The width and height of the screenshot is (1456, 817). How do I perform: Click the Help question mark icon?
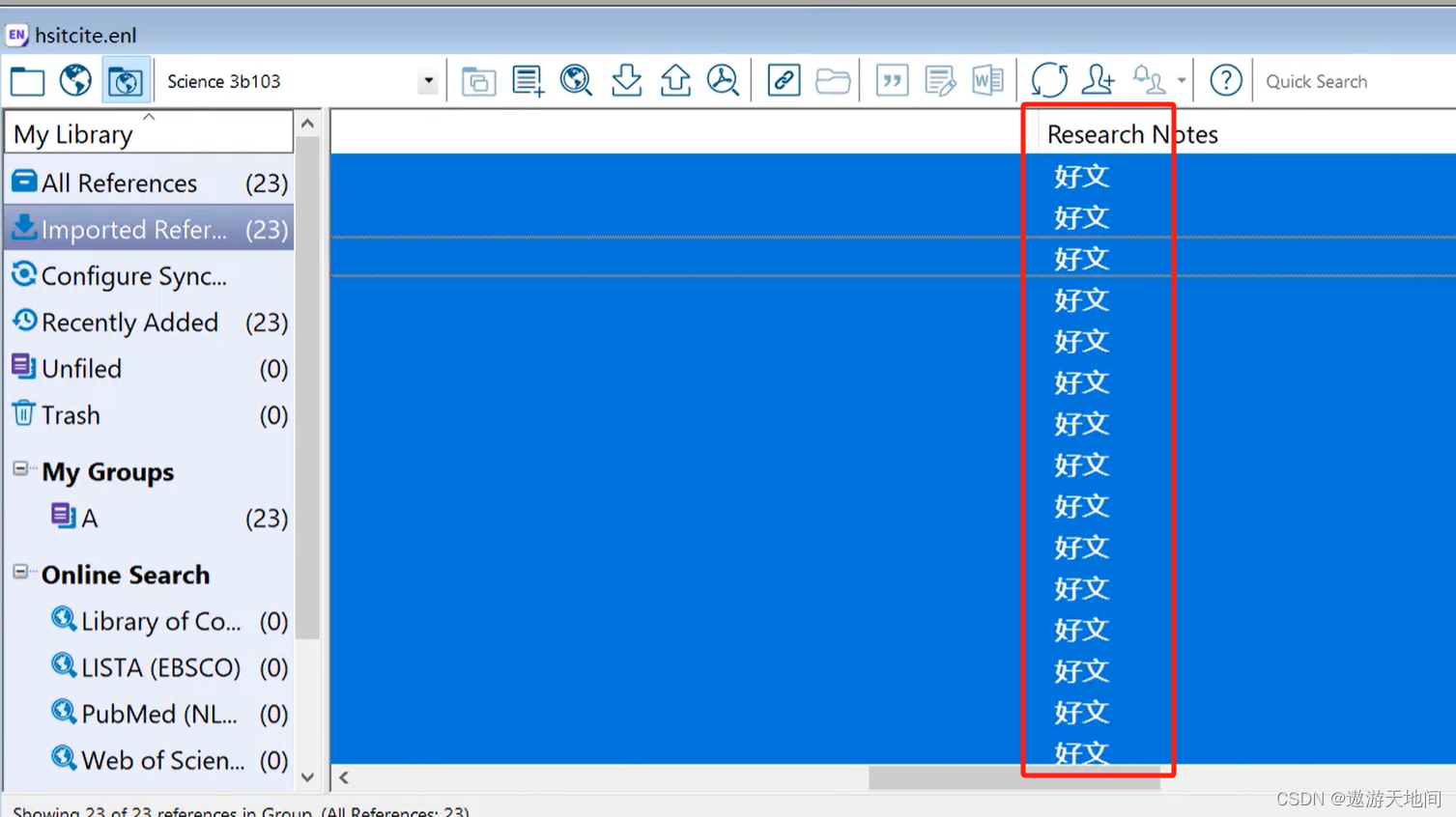[1225, 81]
